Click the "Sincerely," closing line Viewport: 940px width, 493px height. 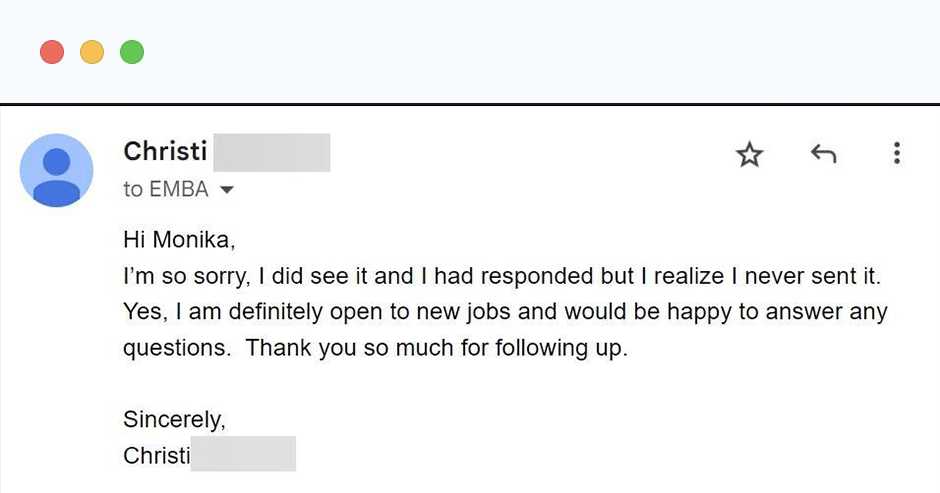(x=174, y=419)
